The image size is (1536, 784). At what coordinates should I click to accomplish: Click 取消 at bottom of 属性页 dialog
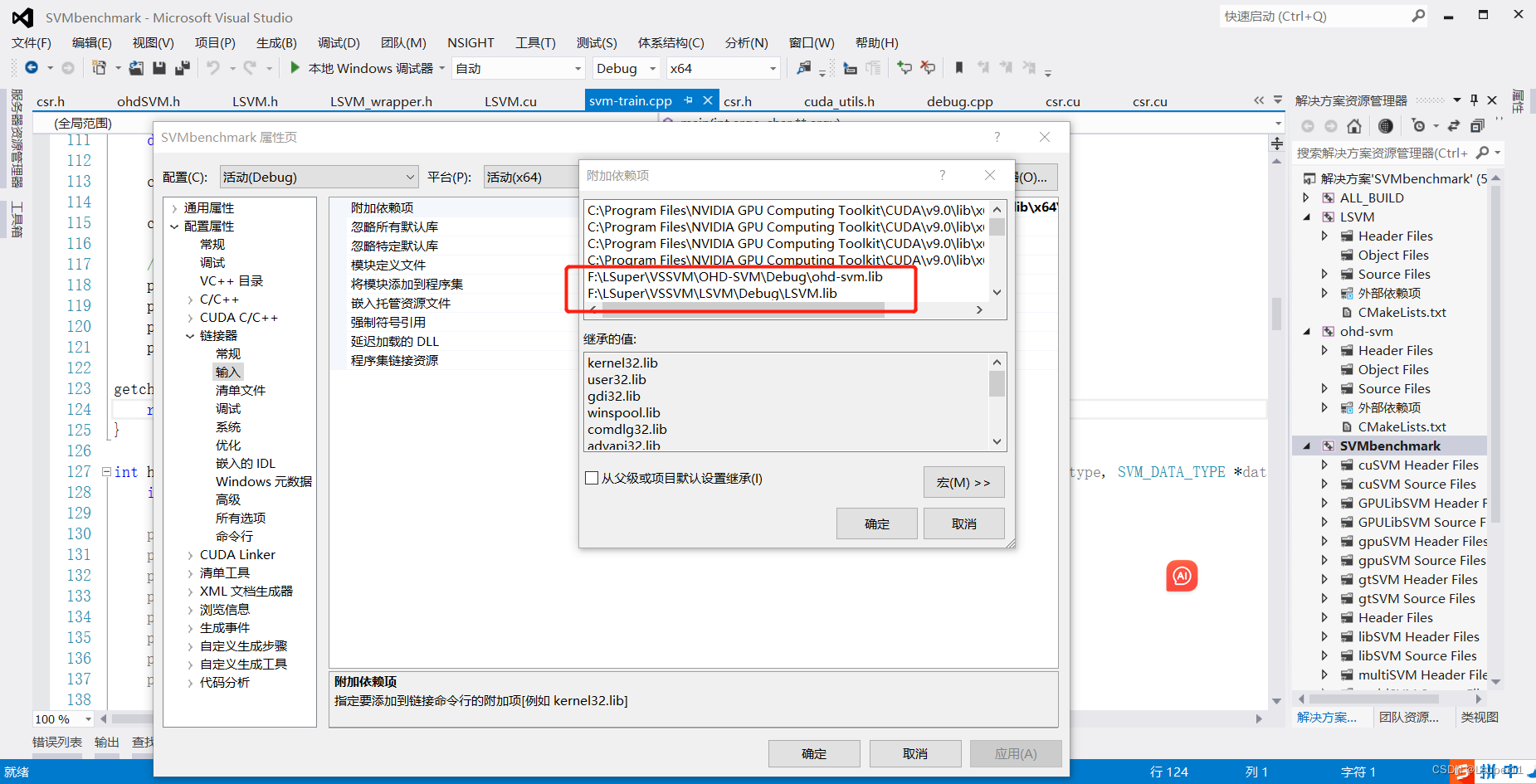[914, 753]
